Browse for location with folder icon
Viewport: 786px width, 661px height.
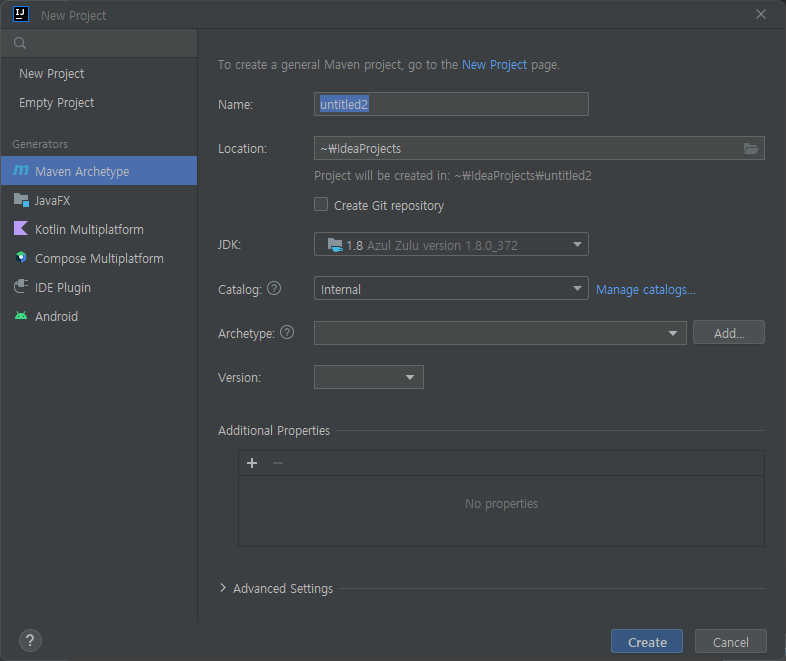[750, 148]
